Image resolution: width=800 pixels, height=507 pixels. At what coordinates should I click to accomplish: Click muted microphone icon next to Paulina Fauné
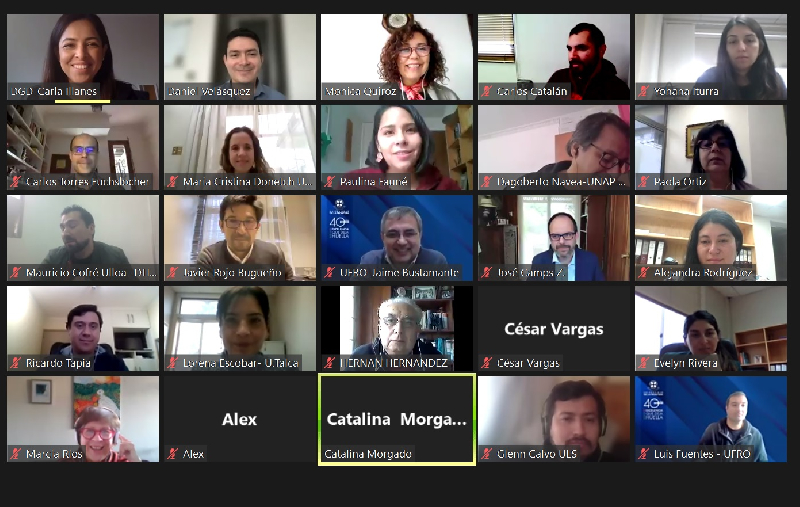tap(330, 182)
